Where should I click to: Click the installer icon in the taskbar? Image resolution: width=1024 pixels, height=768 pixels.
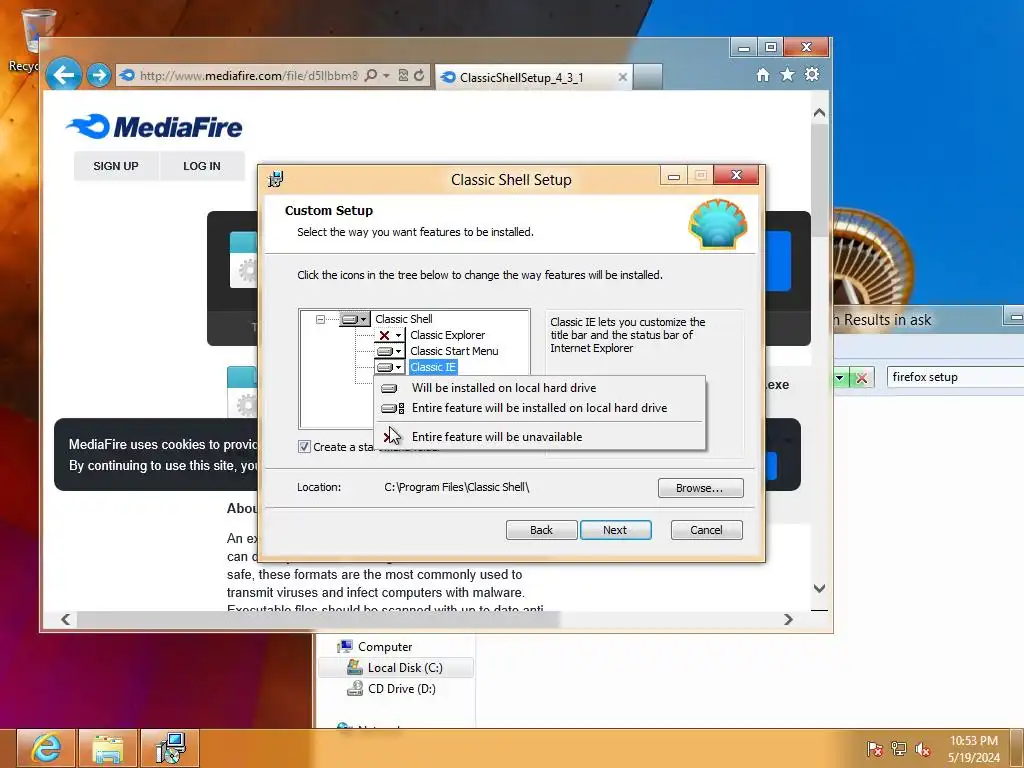(170, 748)
